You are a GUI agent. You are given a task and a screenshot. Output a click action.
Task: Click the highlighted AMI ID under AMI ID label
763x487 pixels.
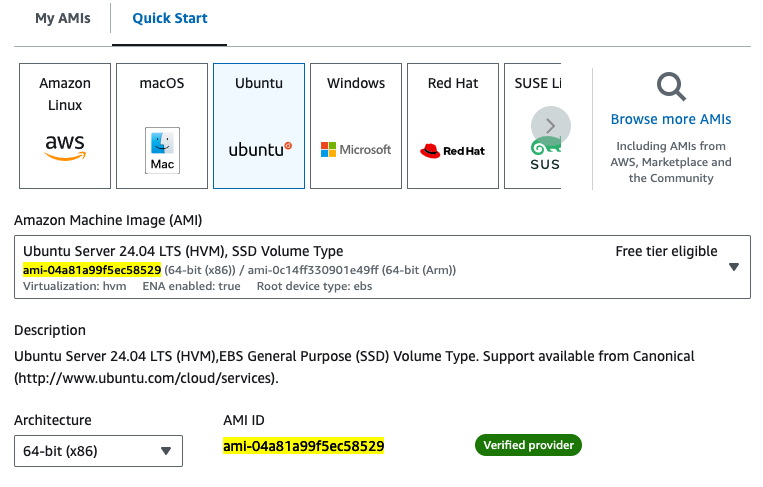click(304, 446)
